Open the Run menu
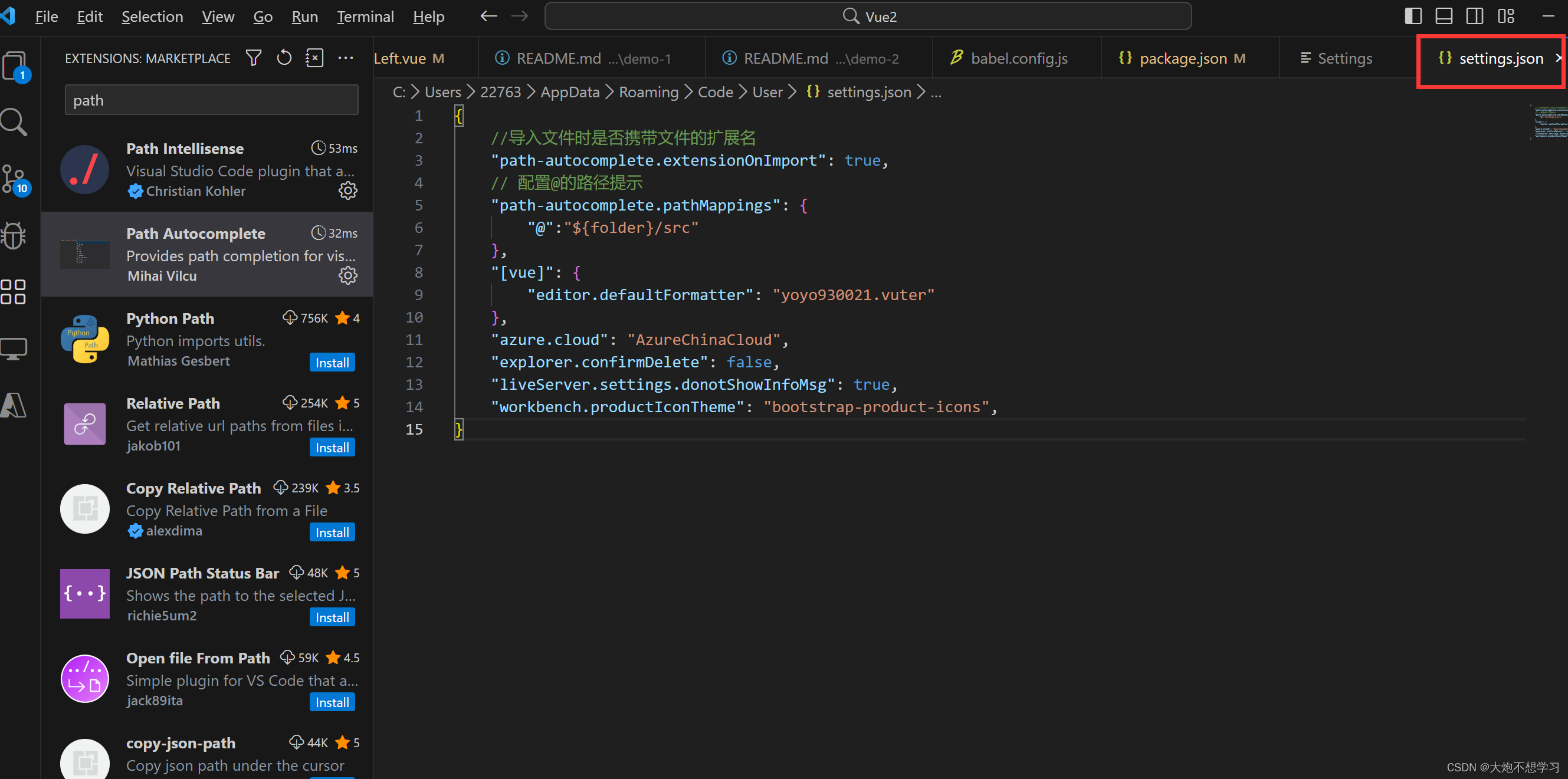The height and width of the screenshot is (779, 1568). click(304, 17)
